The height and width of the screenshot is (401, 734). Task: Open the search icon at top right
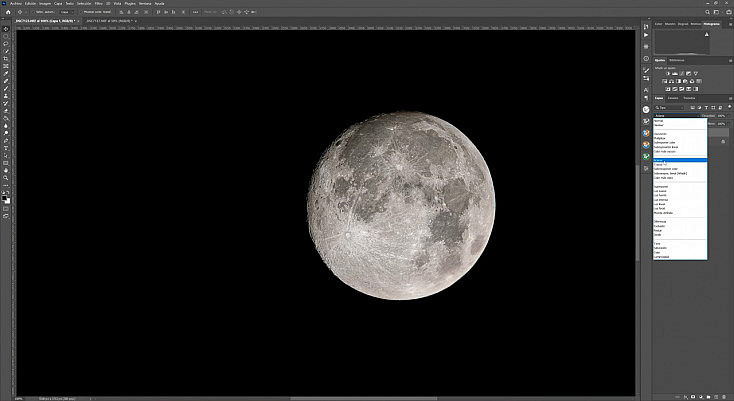click(x=707, y=12)
